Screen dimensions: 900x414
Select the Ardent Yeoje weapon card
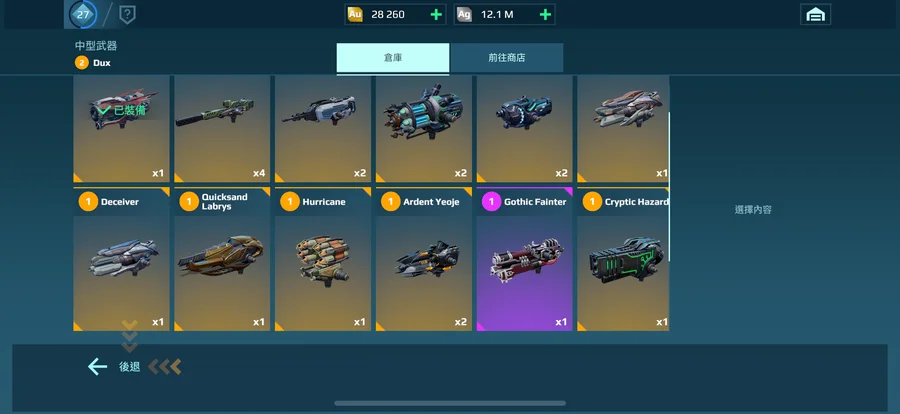tap(424, 259)
